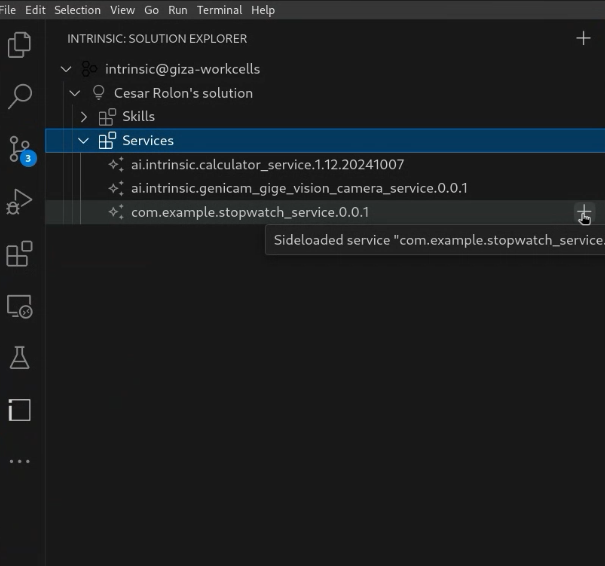Click the Sideloaded service tooltip
This screenshot has height=566, width=605.
tap(435, 240)
